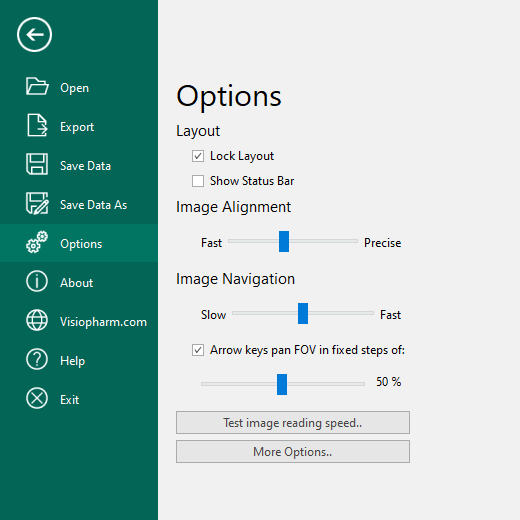Open the About menu entry
520x520 pixels.
[x=79, y=282]
